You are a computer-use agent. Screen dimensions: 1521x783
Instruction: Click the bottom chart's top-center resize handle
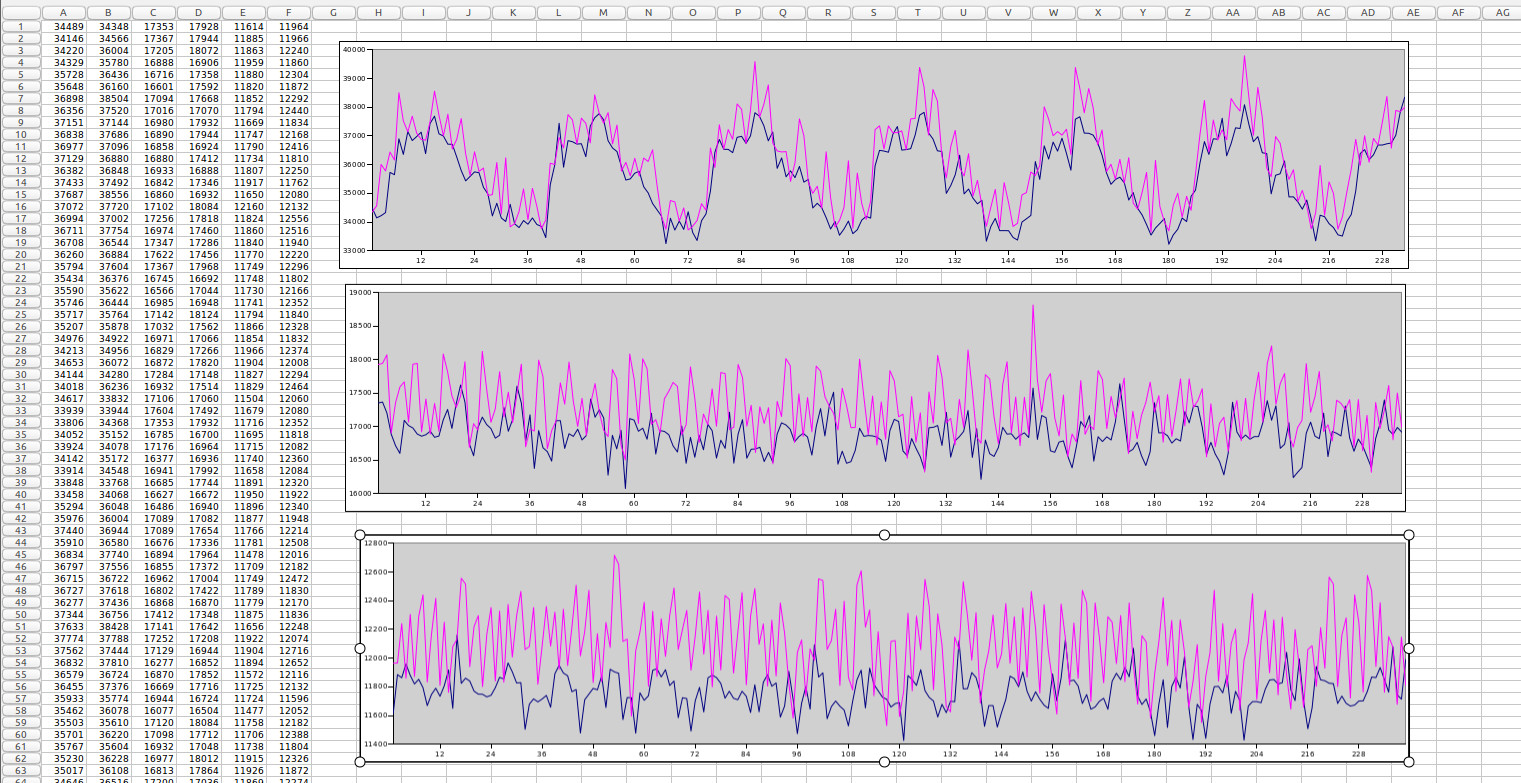tap(884, 535)
